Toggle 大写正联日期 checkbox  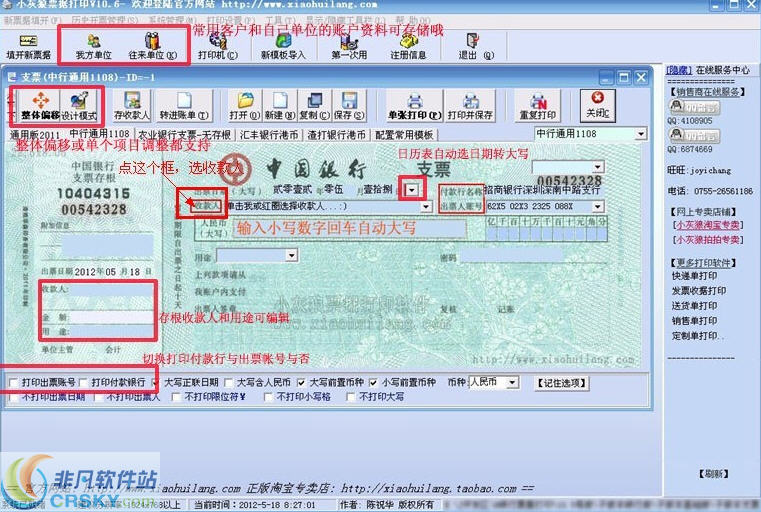(155, 383)
